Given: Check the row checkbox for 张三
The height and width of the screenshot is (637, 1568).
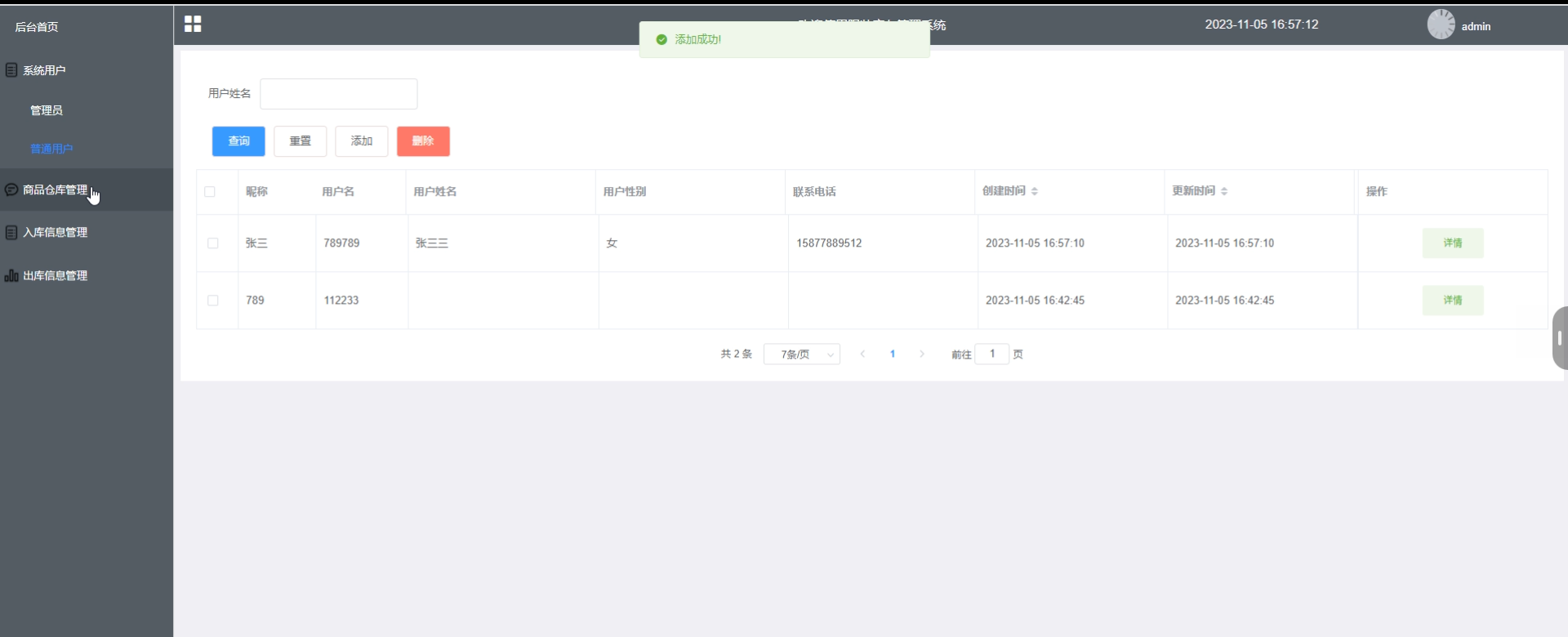Looking at the screenshot, I should pos(213,243).
